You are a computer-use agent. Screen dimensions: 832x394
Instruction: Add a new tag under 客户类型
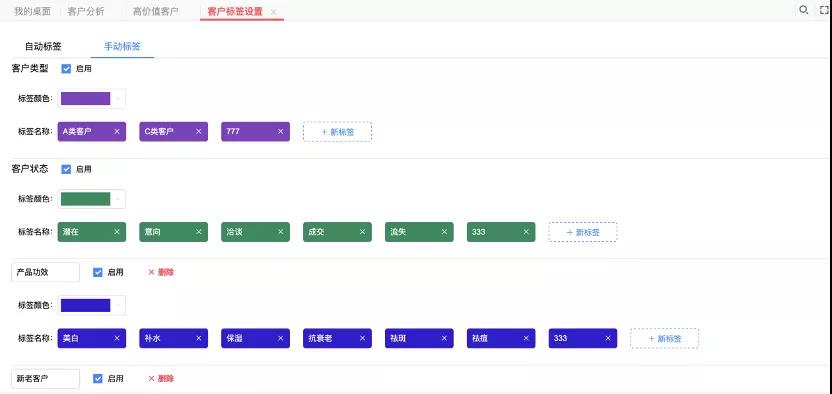(337, 132)
